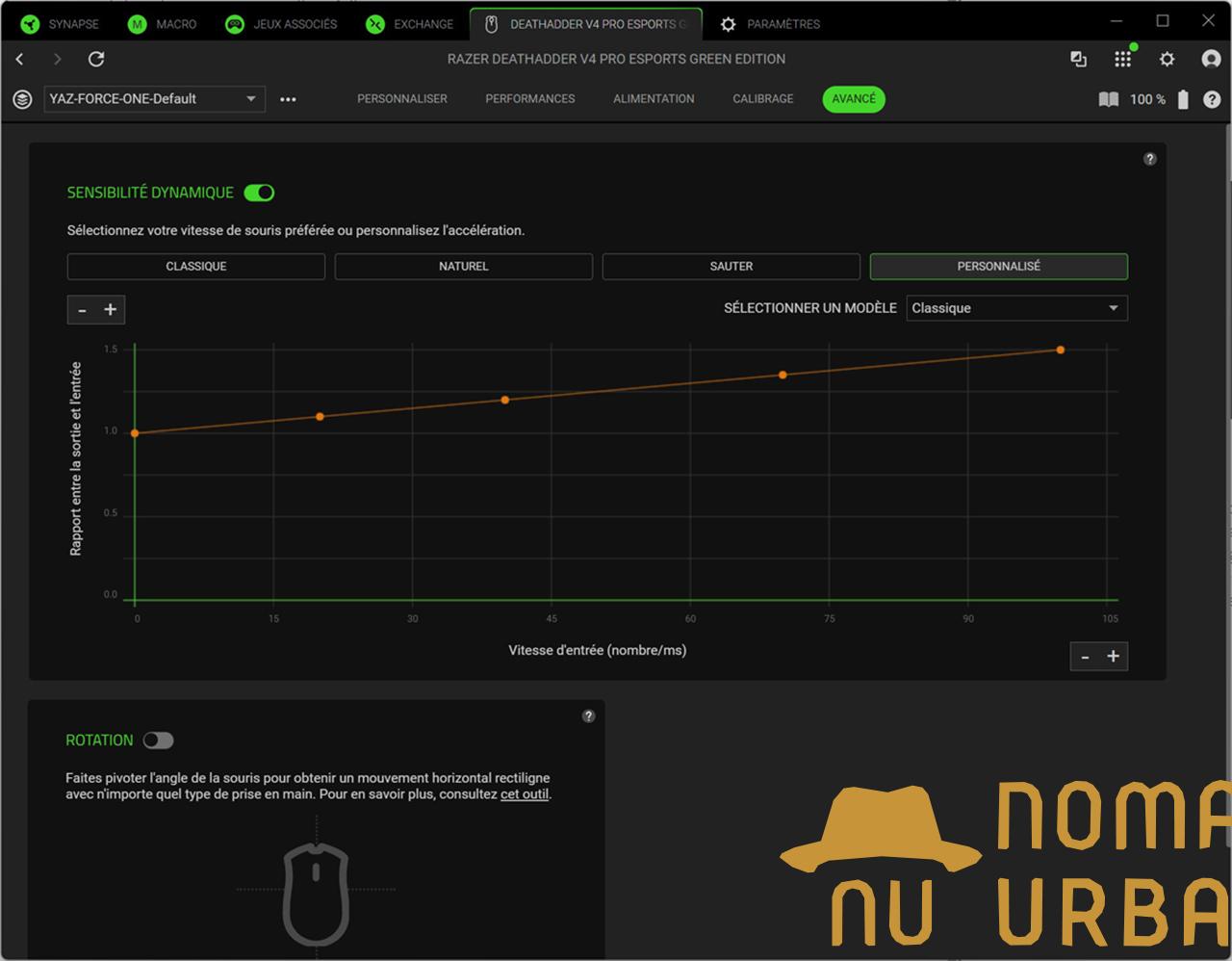Click the profile layers icon beside profile name
Viewport: 1232px width, 961px height.
22,99
